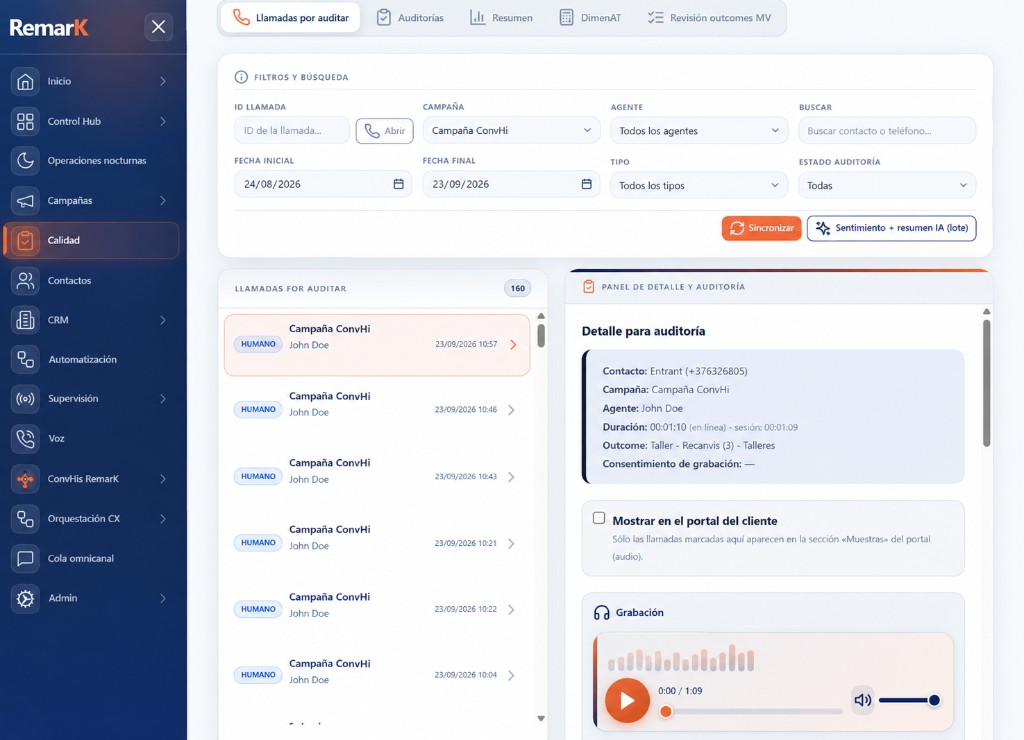Open the Campaña ConvHi dropdown

pyautogui.click(x=511, y=131)
